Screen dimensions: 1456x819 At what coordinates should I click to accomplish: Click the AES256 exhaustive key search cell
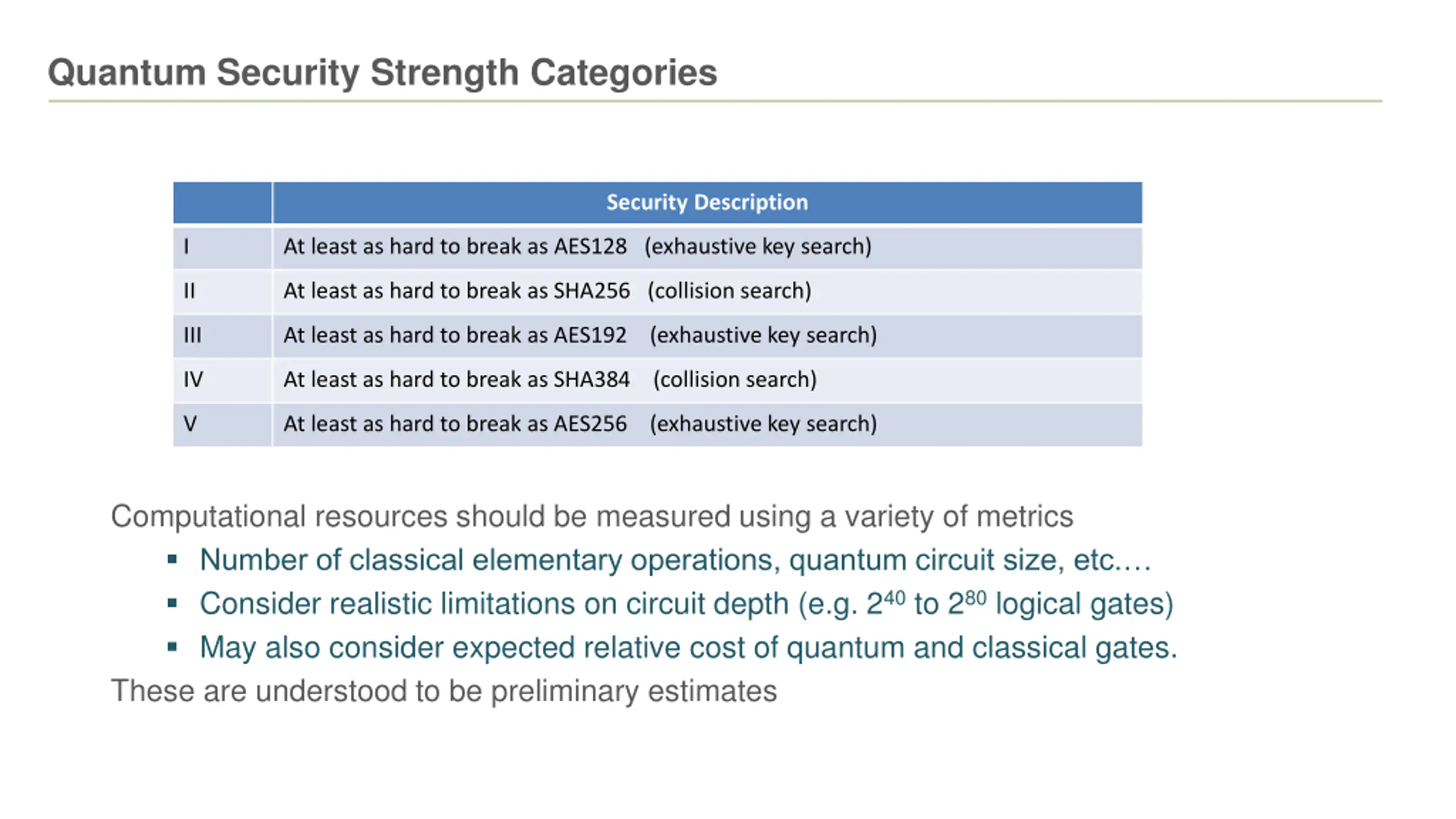(707, 425)
